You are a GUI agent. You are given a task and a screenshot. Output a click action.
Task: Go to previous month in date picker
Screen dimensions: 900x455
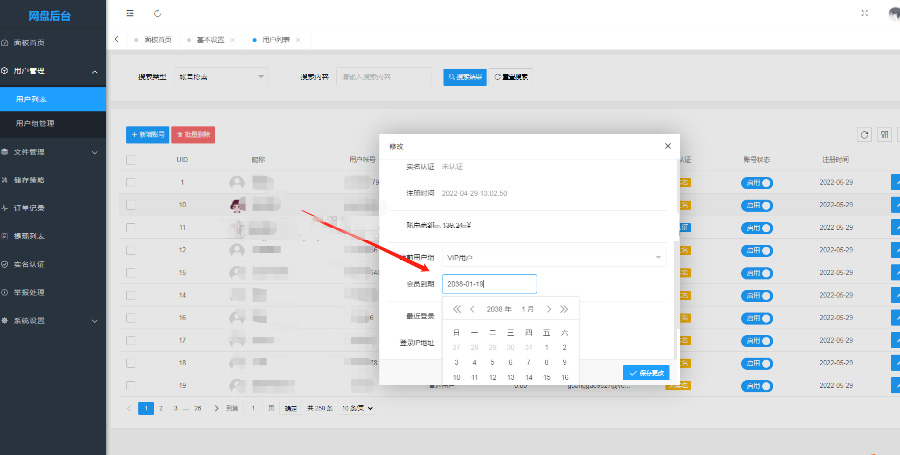pyautogui.click(x=472, y=309)
